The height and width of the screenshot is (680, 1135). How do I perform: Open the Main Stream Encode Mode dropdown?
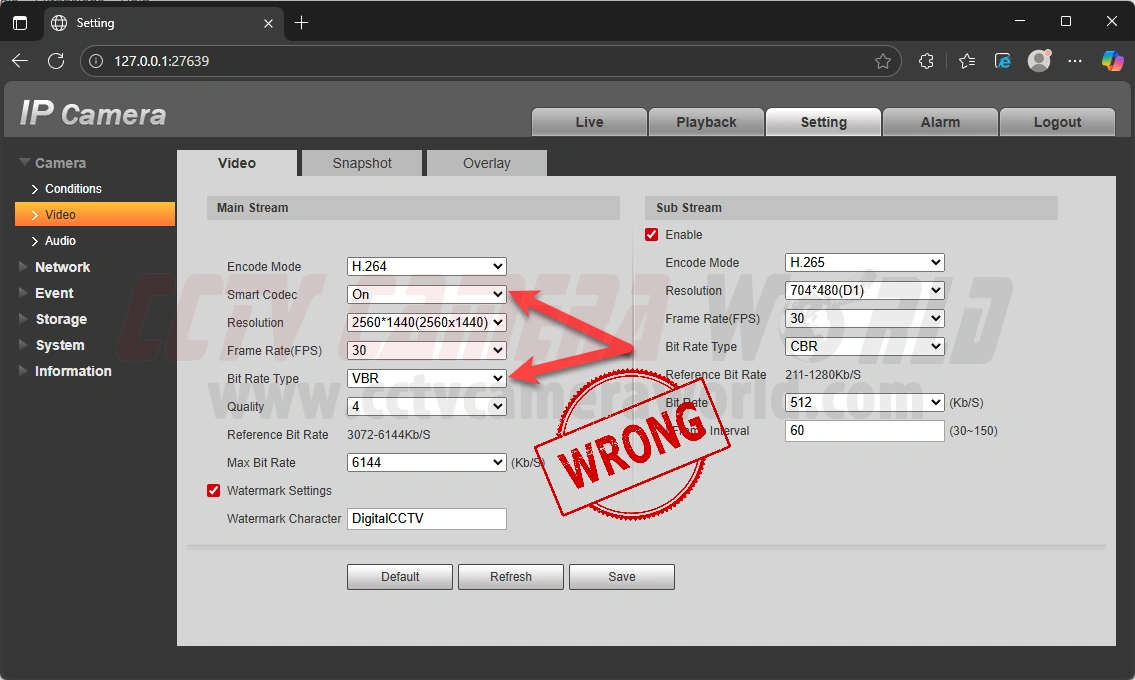tap(426, 267)
